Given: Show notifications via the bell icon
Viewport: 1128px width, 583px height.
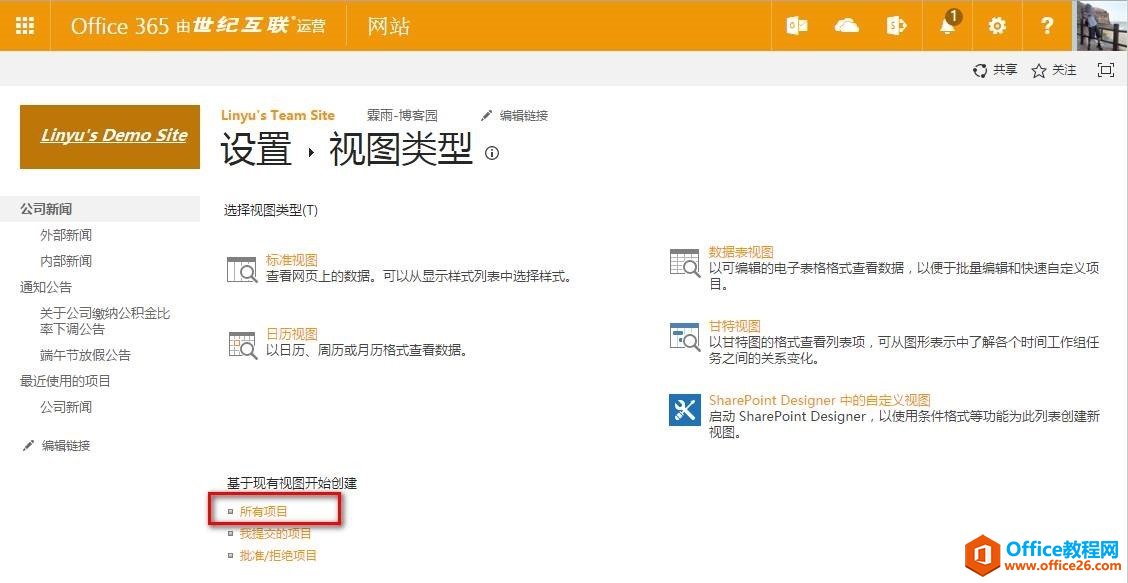Looking at the screenshot, I should (947, 26).
